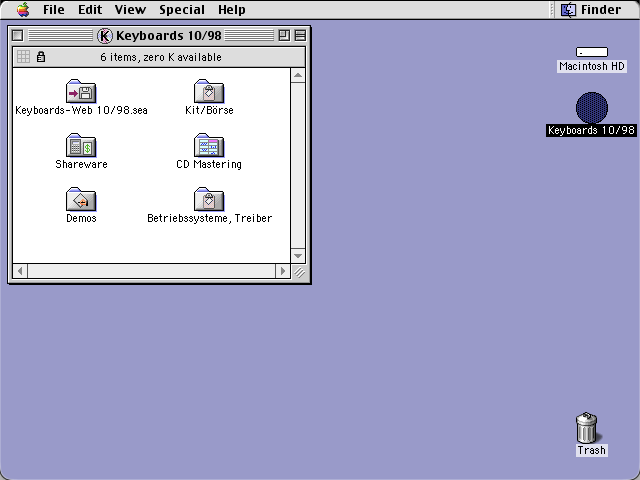Click the vertical scrollbar down arrow
This screenshot has width=640, height=480.
(298, 256)
